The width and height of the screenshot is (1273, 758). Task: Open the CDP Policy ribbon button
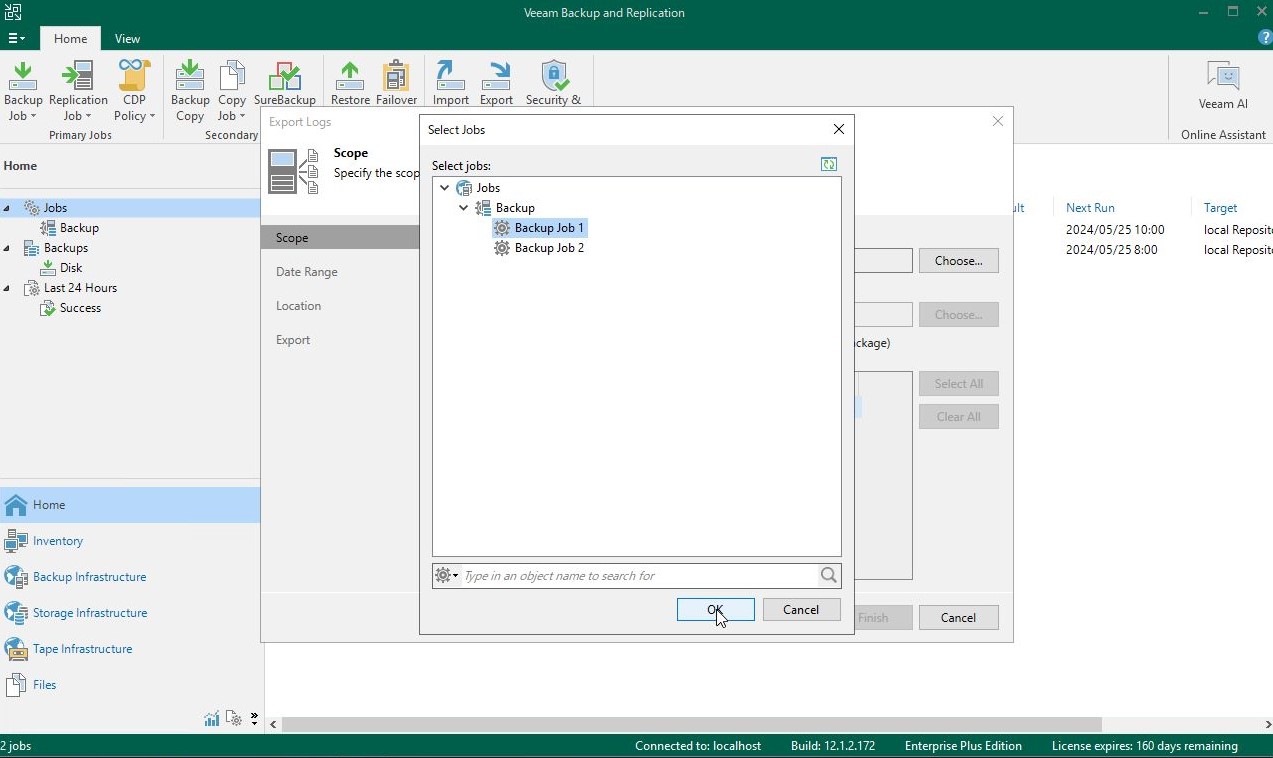pos(134,90)
